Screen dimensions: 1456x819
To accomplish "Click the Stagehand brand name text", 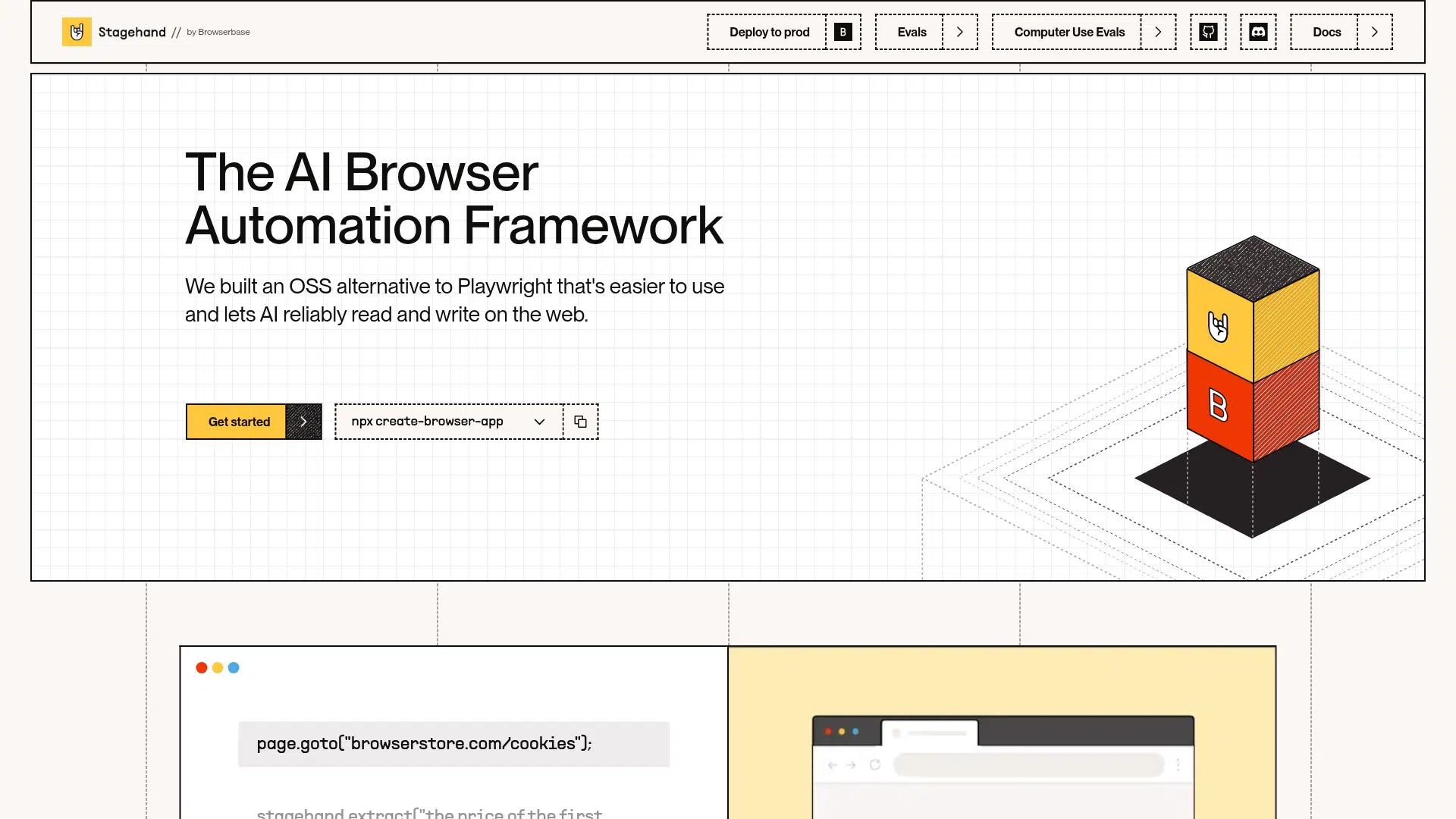I will [x=132, y=32].
